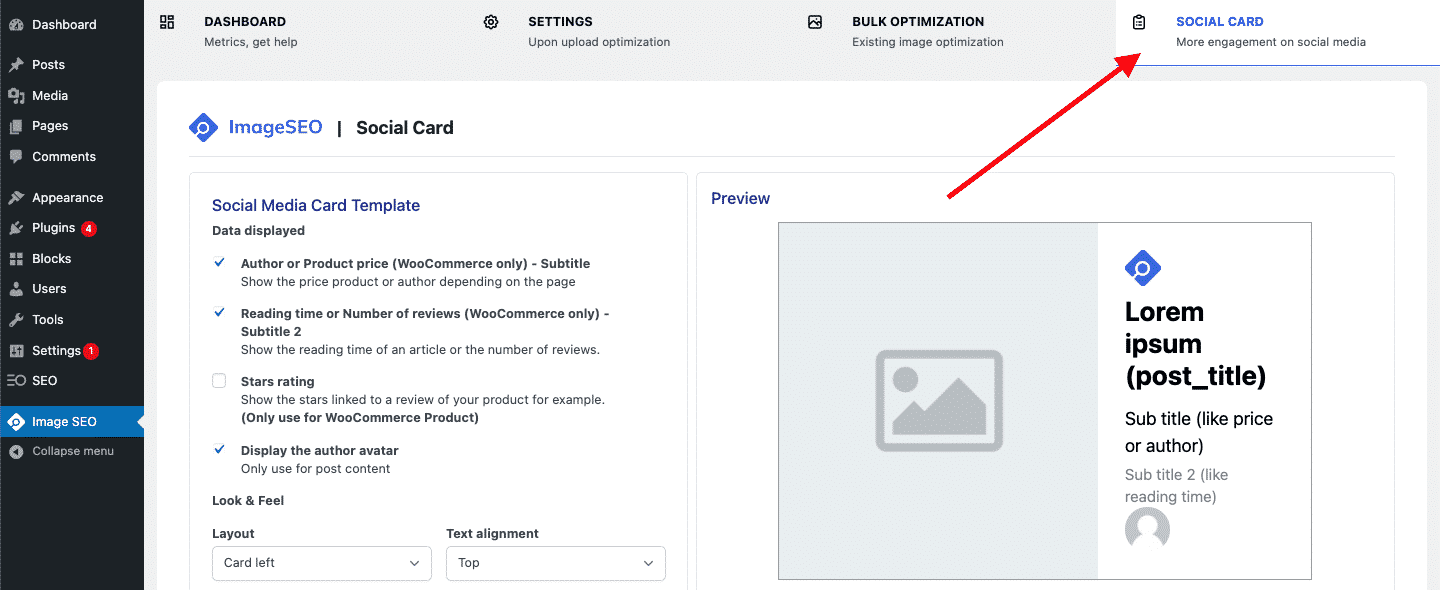The height and width of the screenshot is (590, 1440).
Task: Enable the Stars rating option
Action: (x=219, y=381)
